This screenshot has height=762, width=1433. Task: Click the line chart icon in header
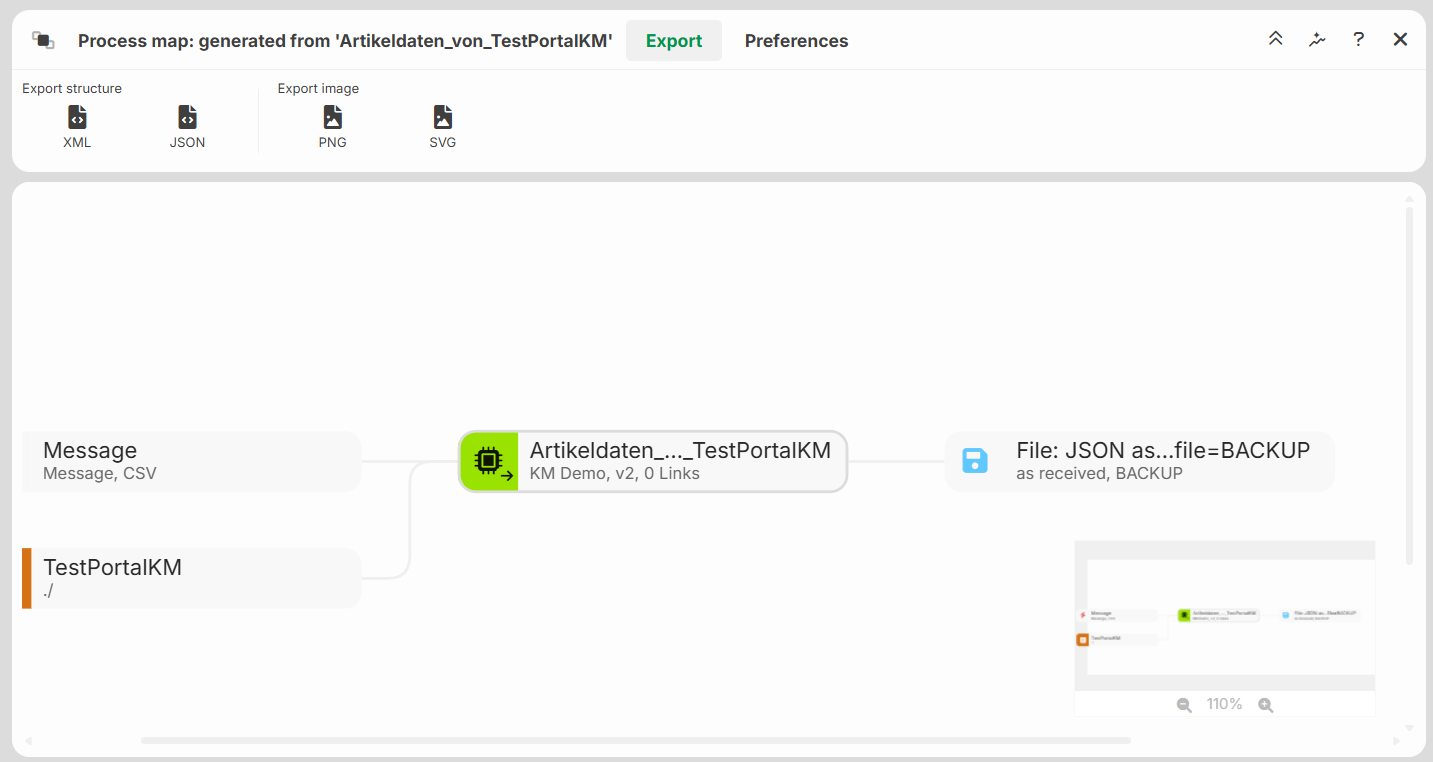click(1317, 39)
